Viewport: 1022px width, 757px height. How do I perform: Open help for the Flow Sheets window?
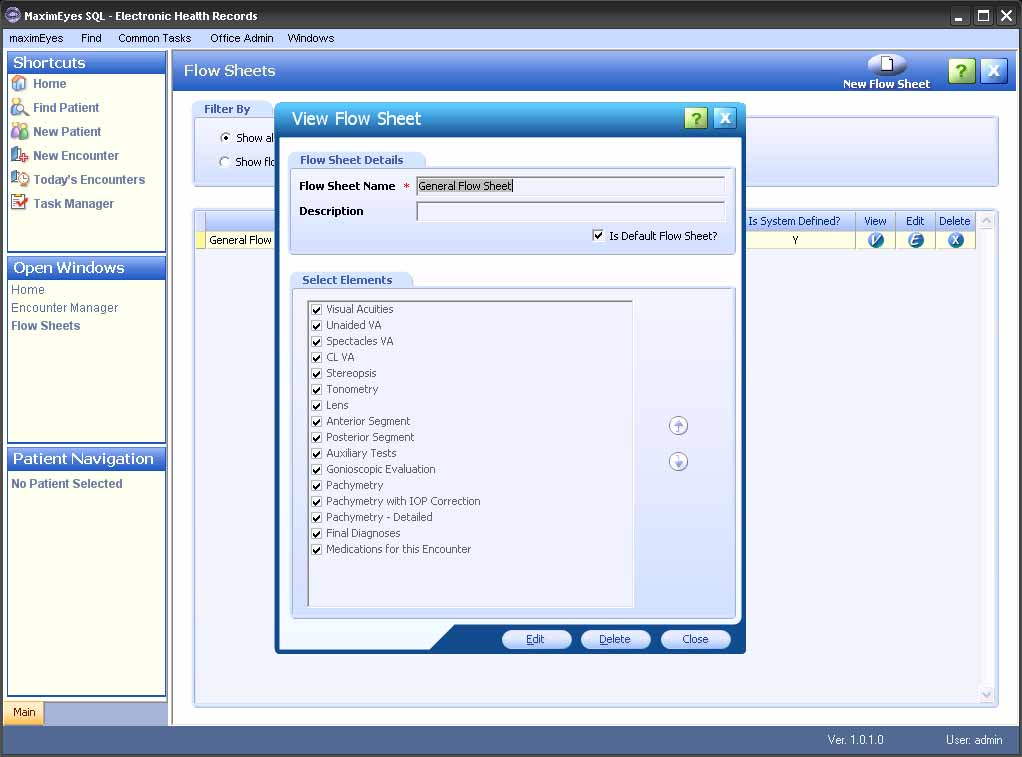pos(961,70)
